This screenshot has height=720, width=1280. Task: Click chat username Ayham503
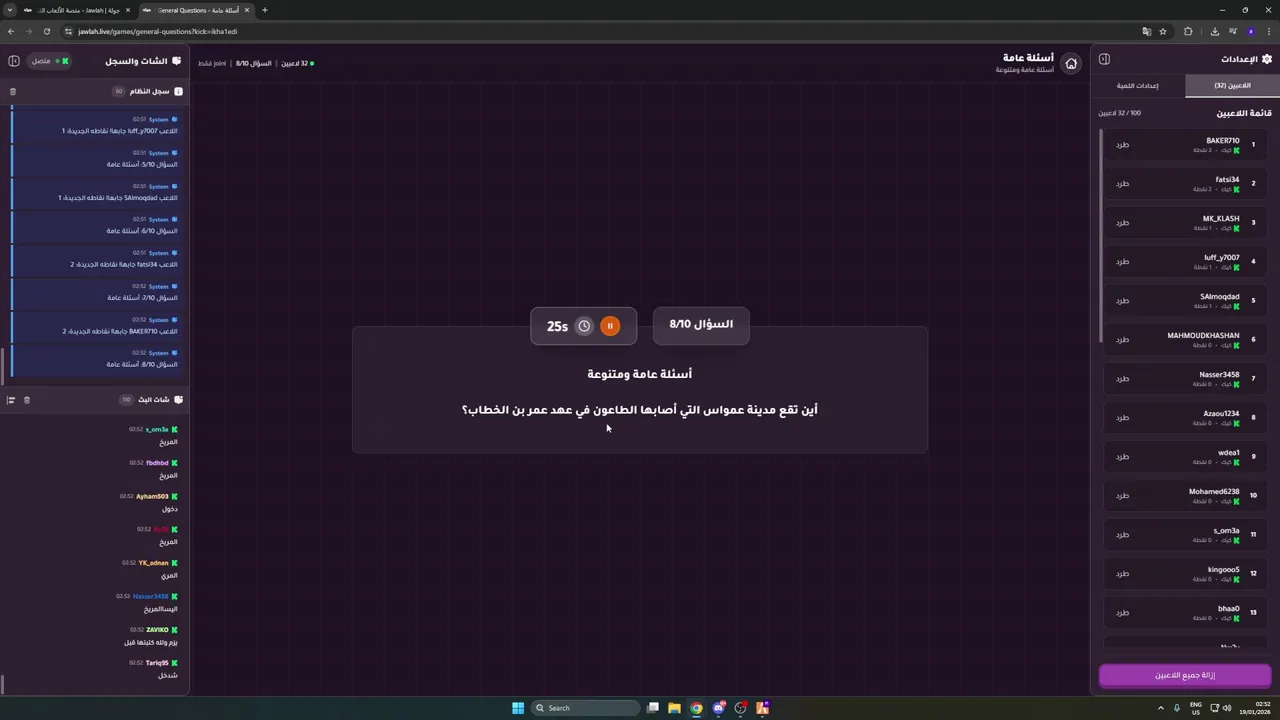(152, 496)
